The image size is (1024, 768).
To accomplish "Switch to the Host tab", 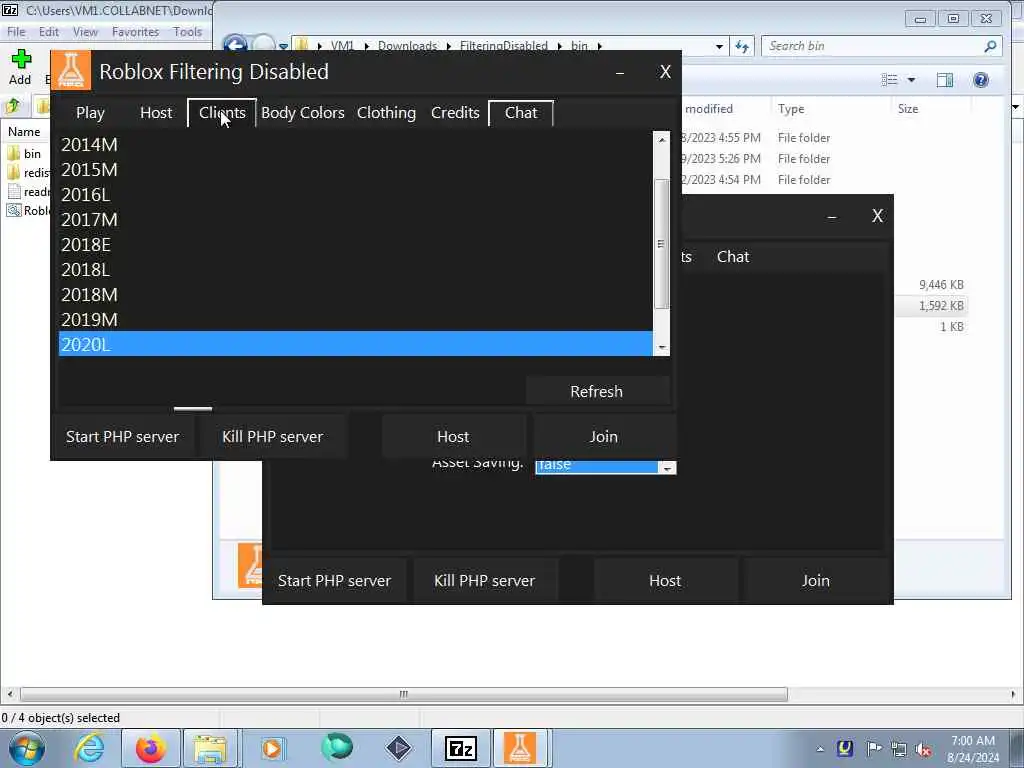I will 156,113.
